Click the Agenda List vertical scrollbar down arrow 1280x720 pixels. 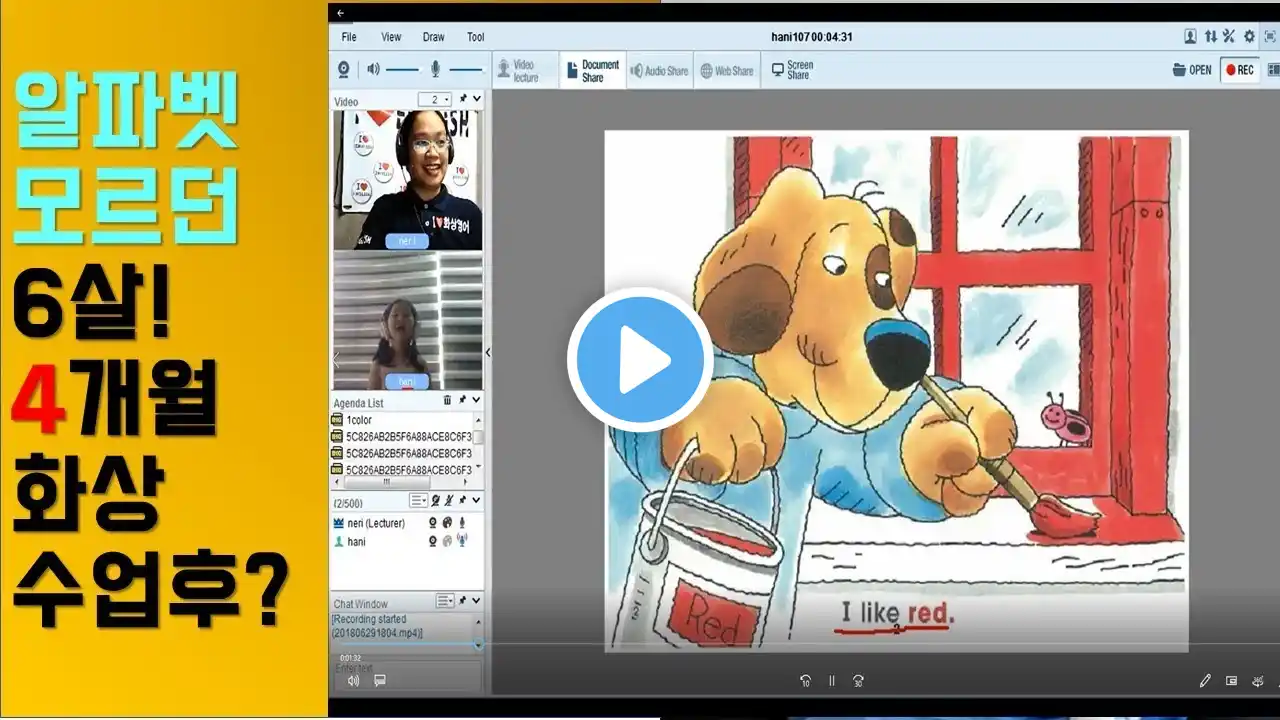[x=478, y=467]
